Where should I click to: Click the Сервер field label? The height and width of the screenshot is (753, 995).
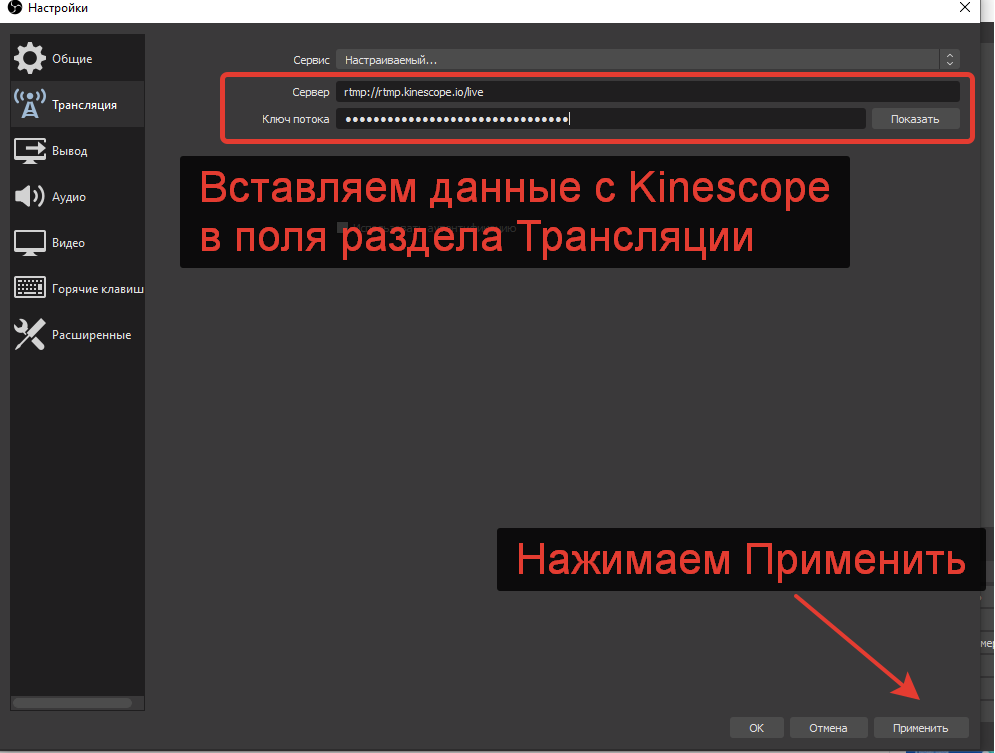pos(311,92)
